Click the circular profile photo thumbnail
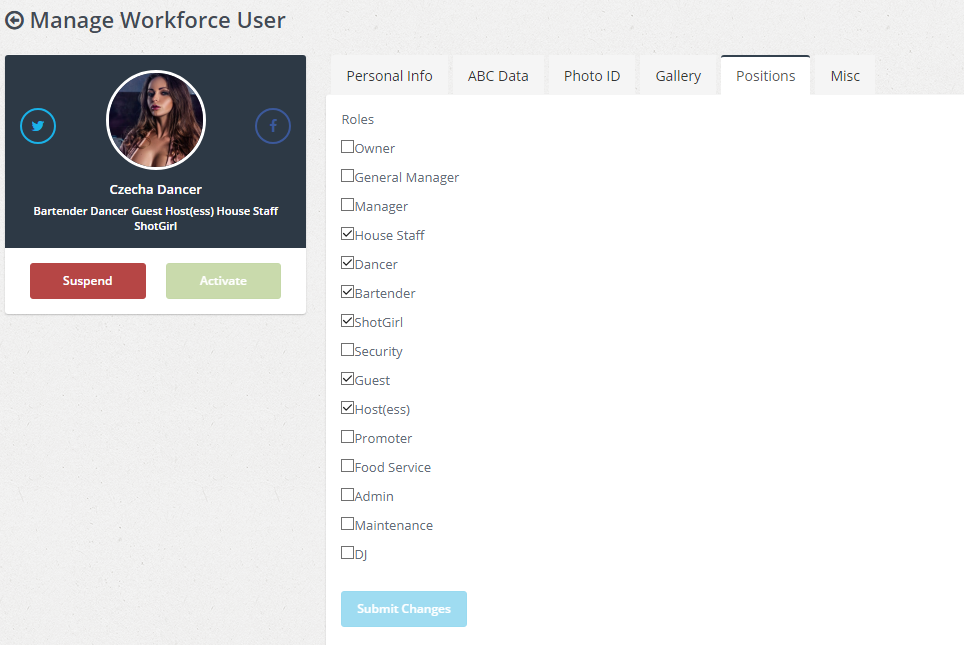The image size is (964, 645). point(156,121)
